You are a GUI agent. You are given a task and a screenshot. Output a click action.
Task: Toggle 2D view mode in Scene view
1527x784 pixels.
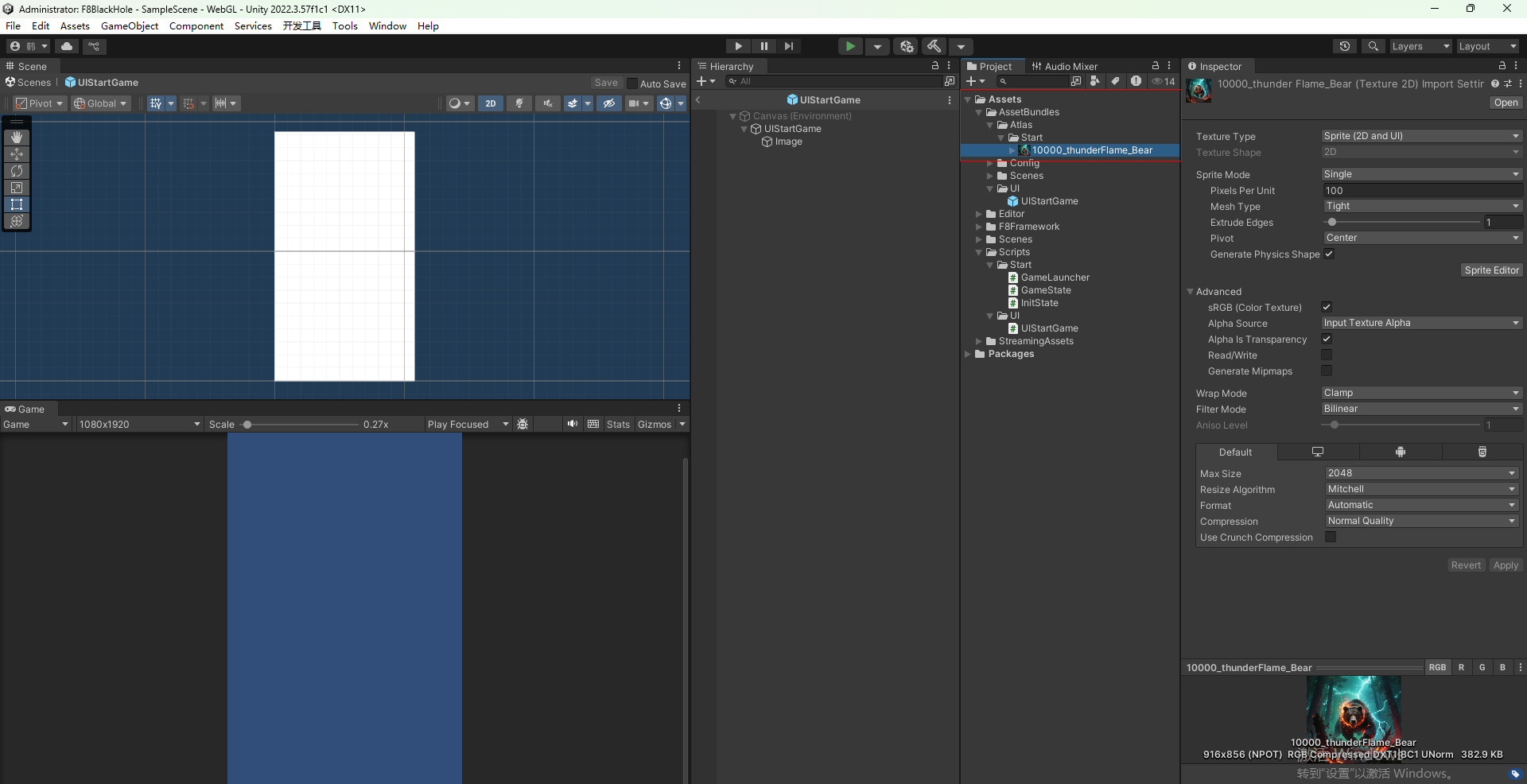(x=491, y=103)
